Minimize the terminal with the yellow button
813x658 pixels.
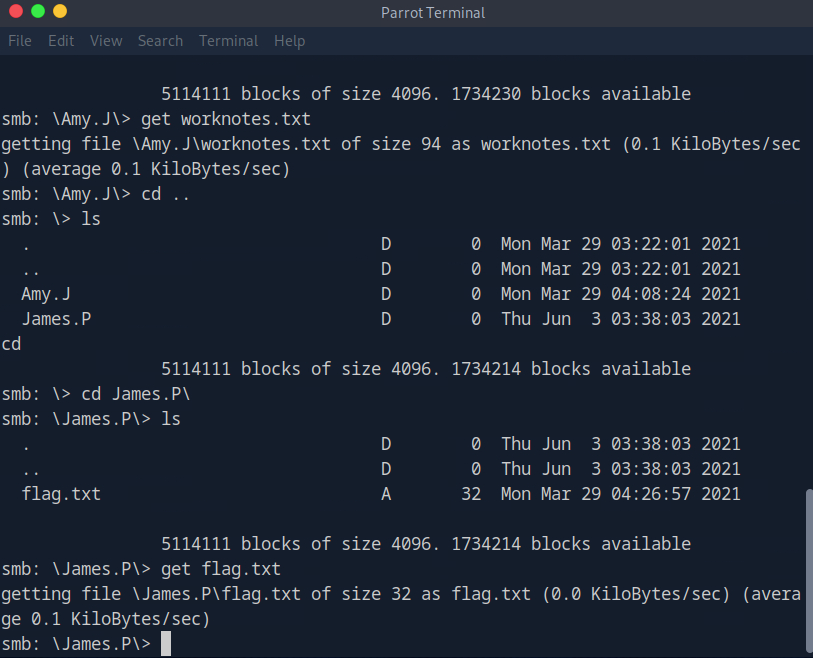pyautogui.click(x=60, y=12)
